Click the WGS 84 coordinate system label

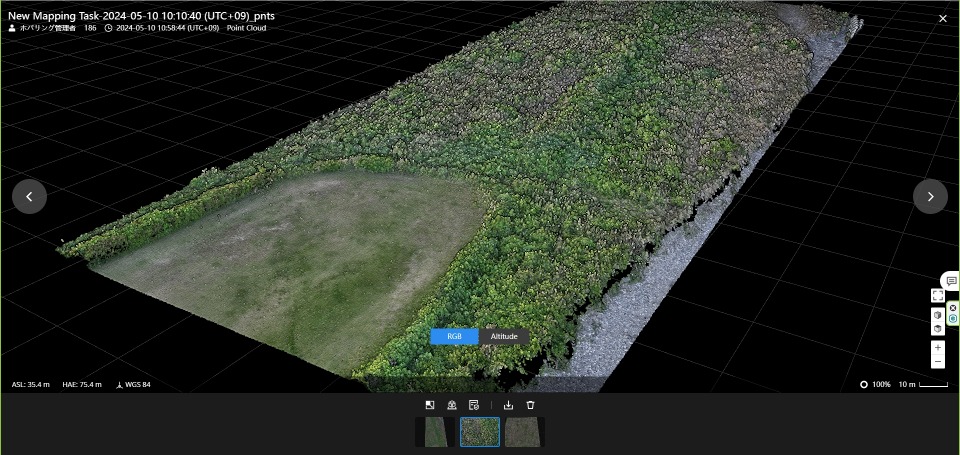coord(133,385)
